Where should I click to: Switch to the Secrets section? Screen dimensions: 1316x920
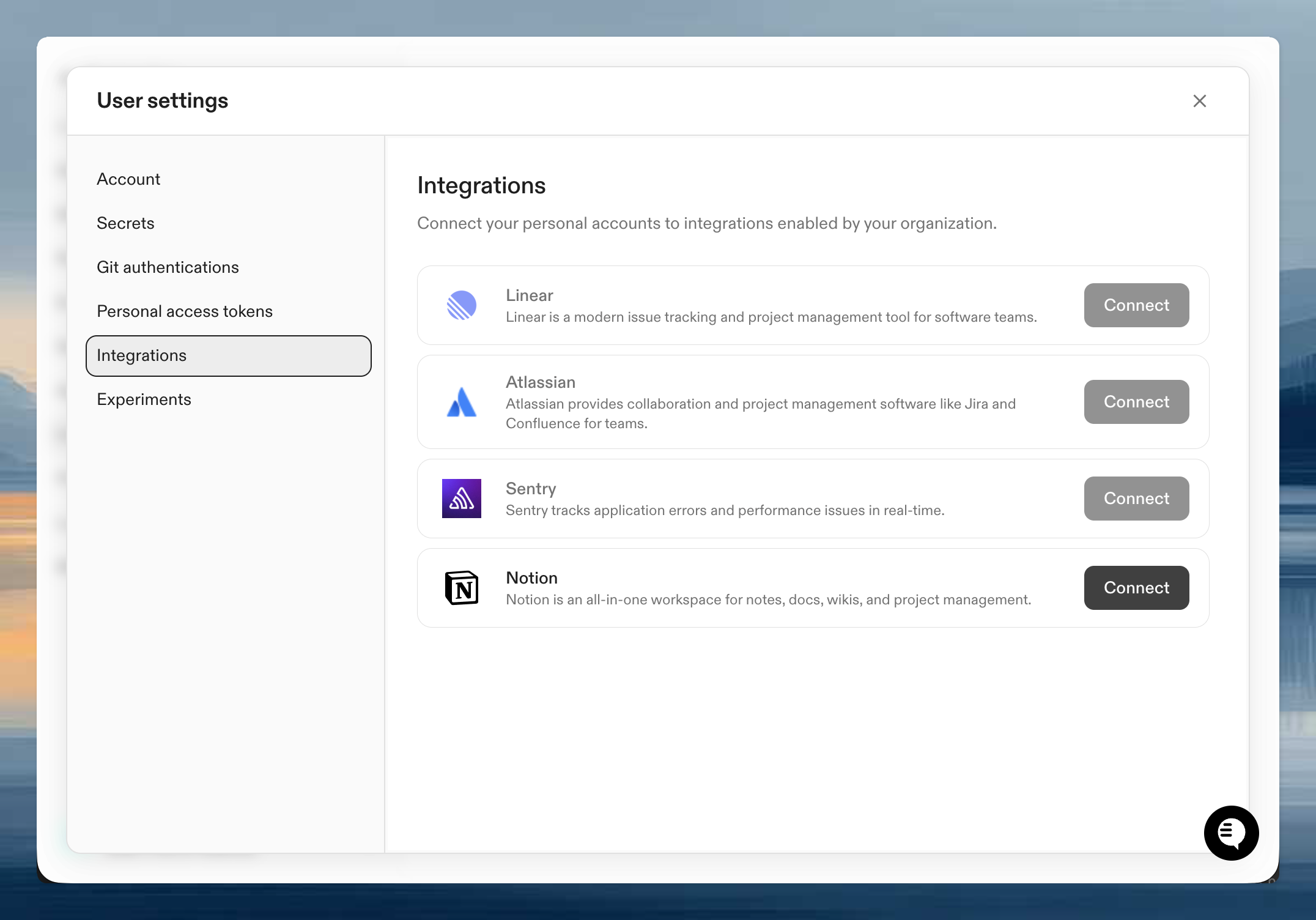(125, 223)
